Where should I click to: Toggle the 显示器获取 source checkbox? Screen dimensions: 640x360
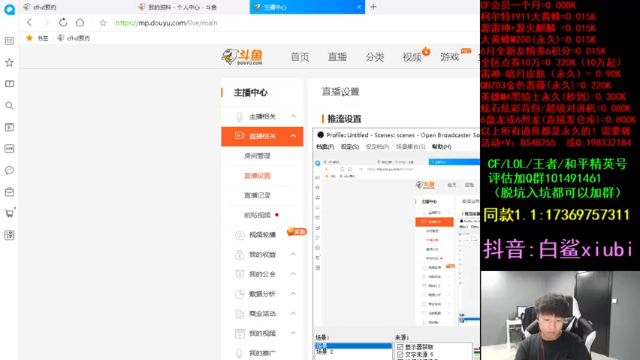pyautogui.click(x=400, y=347)
